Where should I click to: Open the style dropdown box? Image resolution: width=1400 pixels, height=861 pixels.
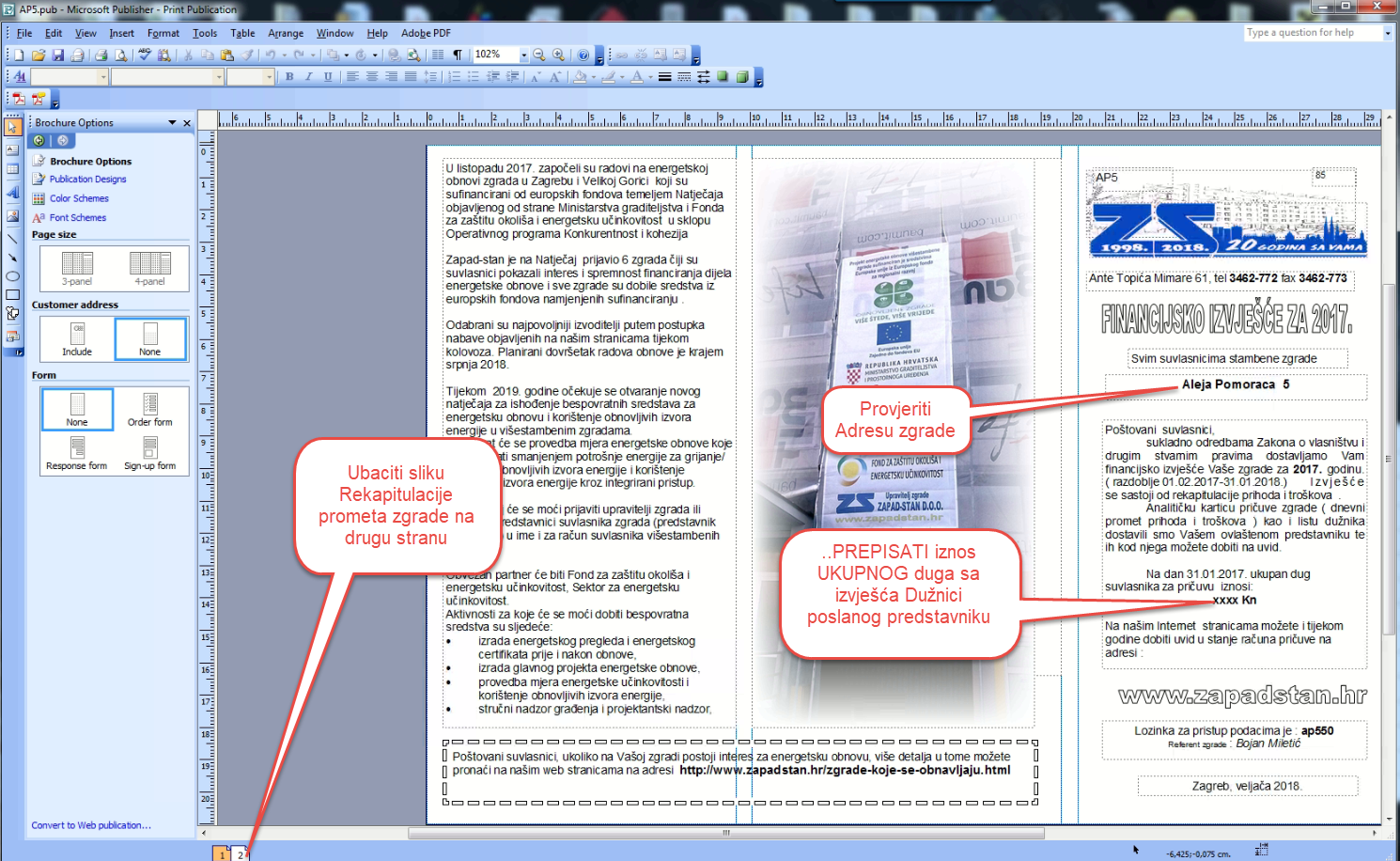pyautogui.click(x=103, y=77)
